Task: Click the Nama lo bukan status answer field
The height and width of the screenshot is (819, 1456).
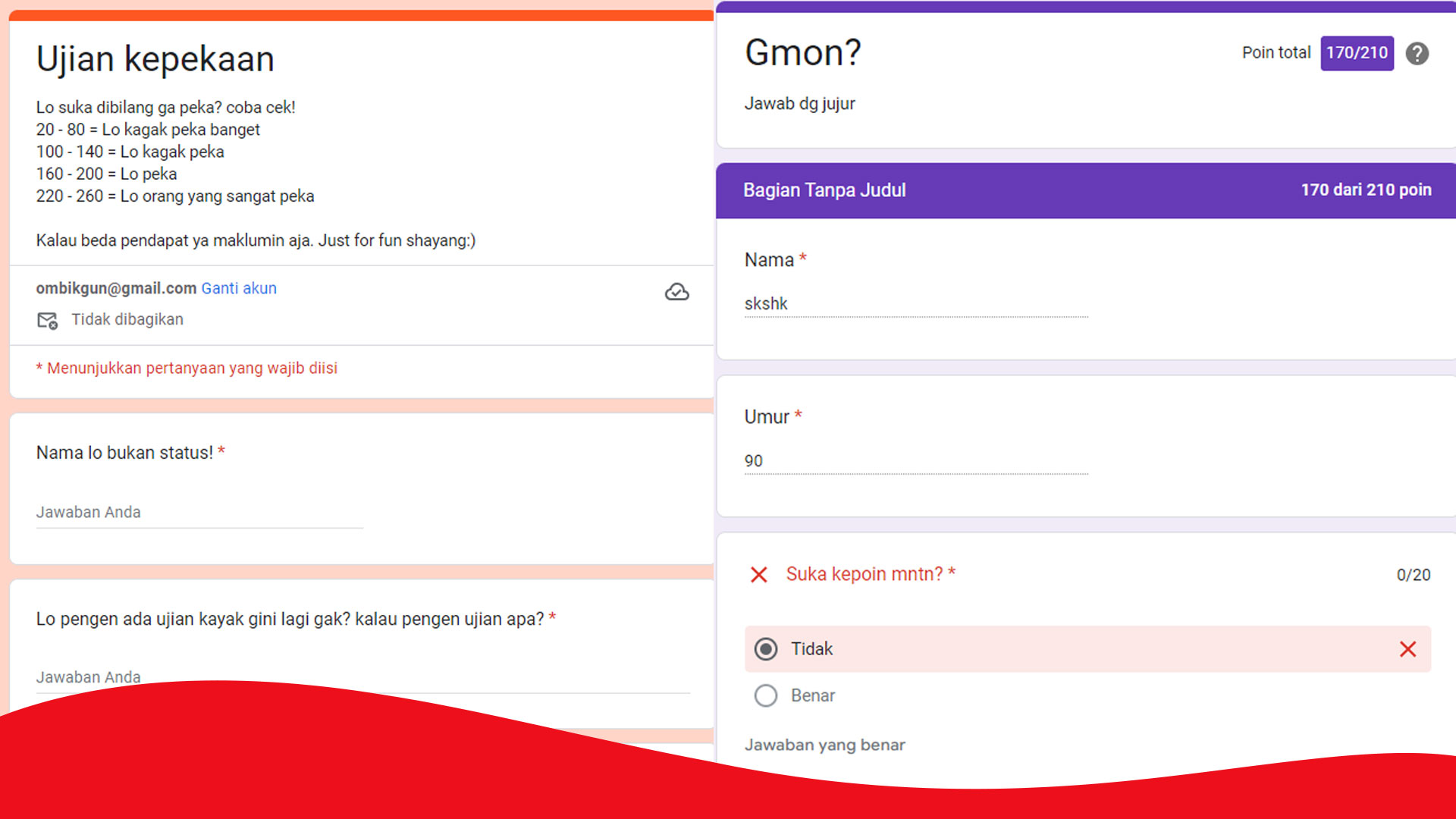Action: [199, 513]
